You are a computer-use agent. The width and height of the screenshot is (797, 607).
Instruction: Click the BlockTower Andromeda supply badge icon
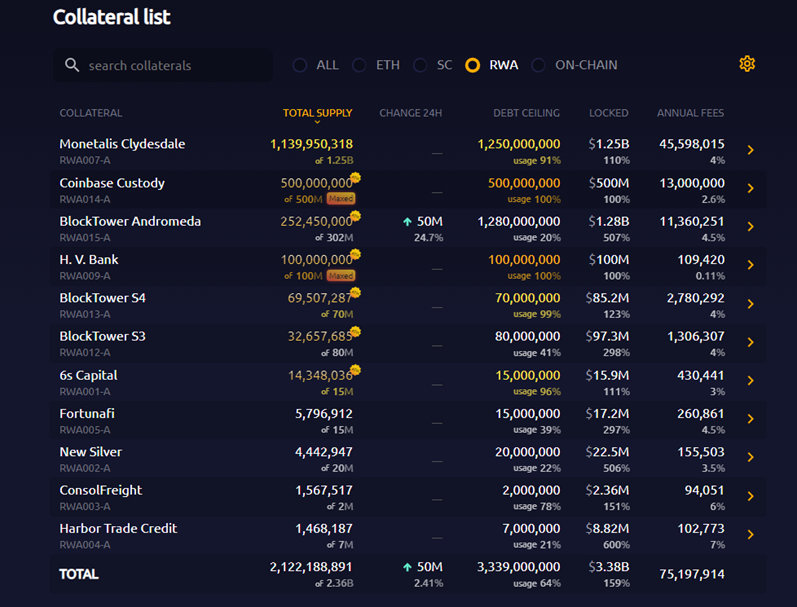coord(355,216)
